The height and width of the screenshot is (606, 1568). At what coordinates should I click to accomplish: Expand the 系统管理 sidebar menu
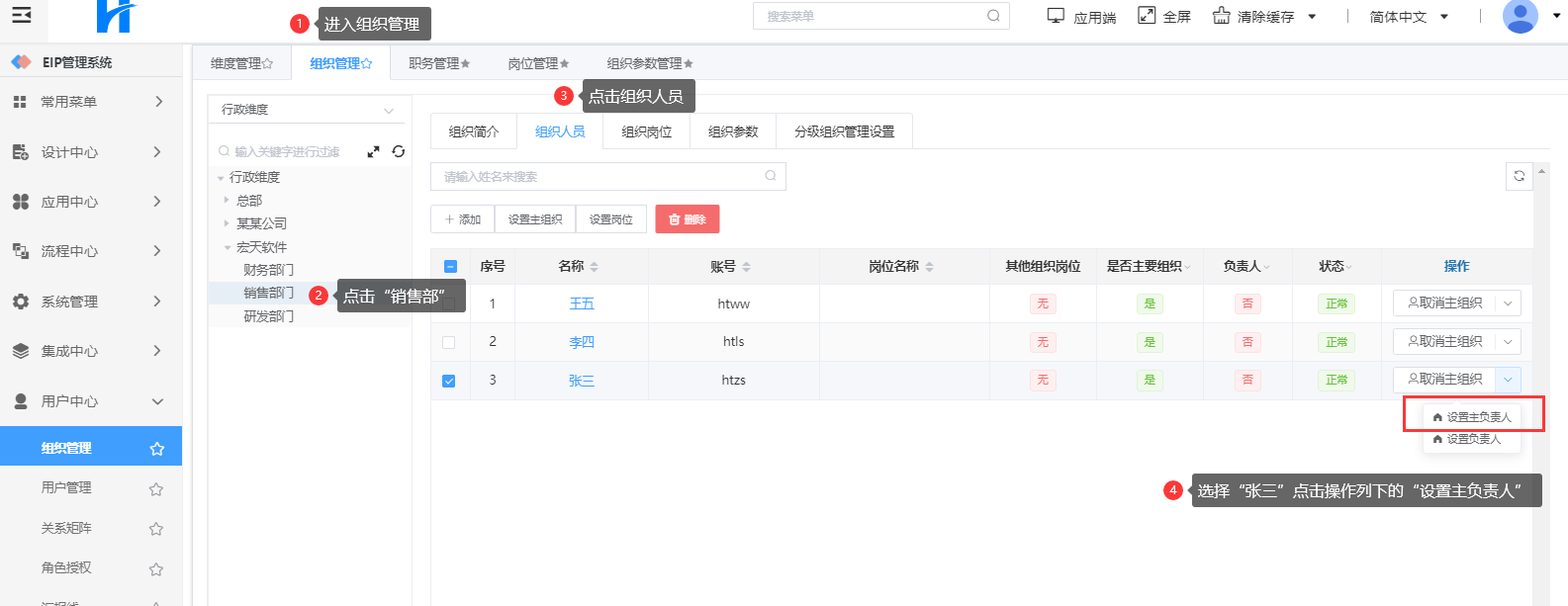[x=91, y=302]
